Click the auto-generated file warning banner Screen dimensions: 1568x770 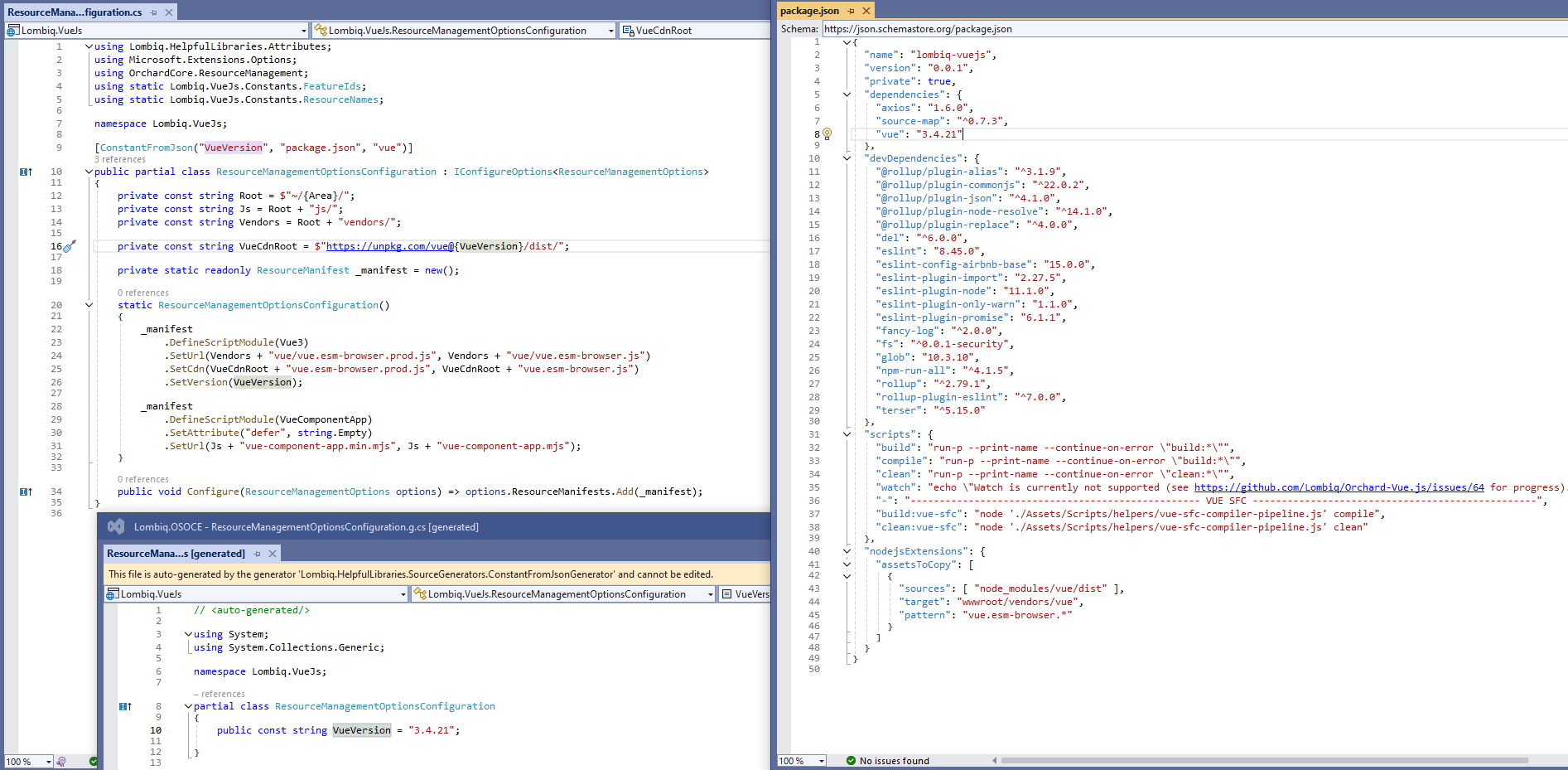point(437,574)
